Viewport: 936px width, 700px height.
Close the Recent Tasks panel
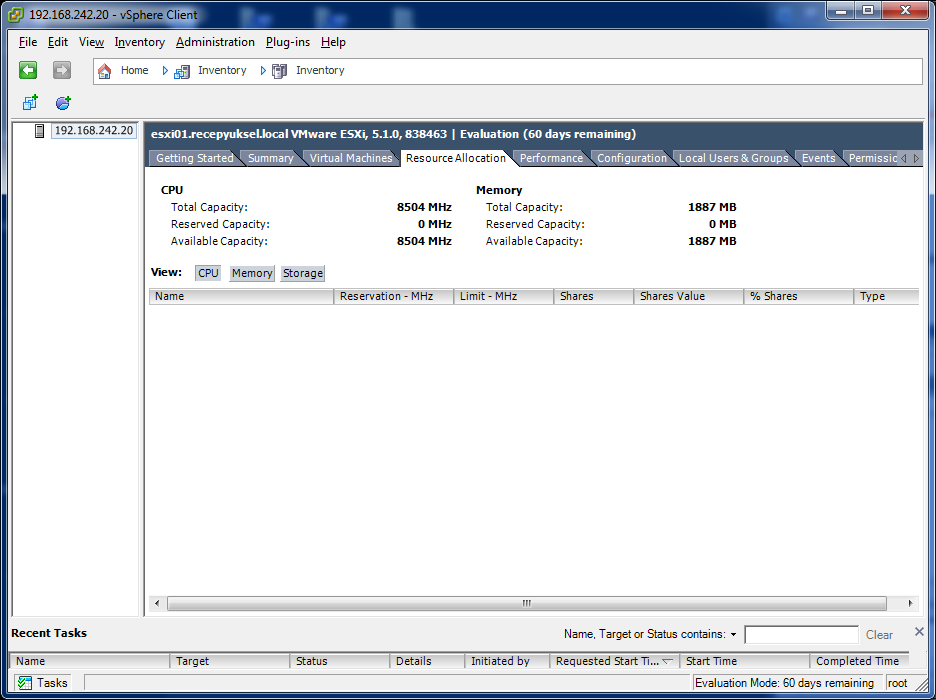point(919,631)
